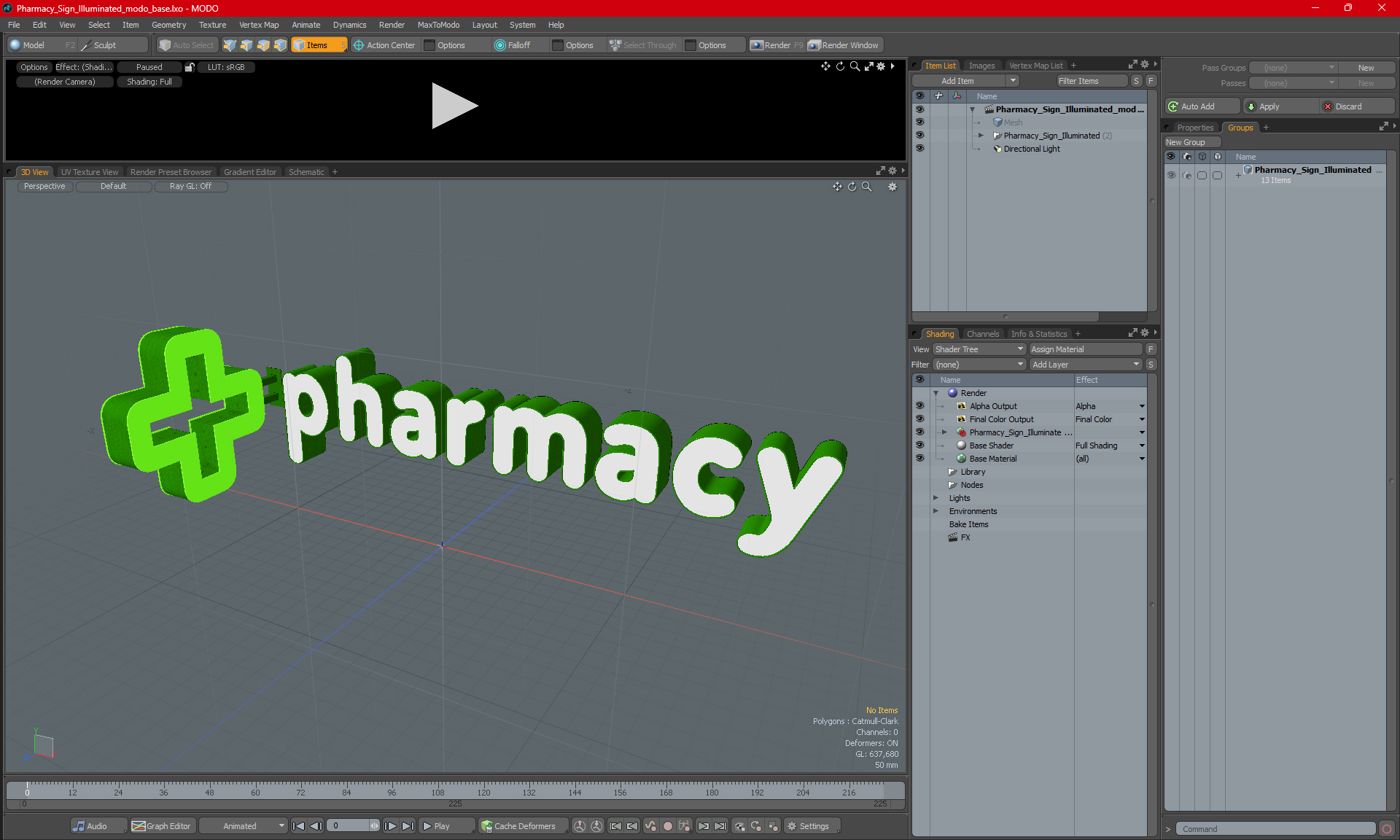Click the Play button in transport bar
1400x840 pixels.
point(446,826)
